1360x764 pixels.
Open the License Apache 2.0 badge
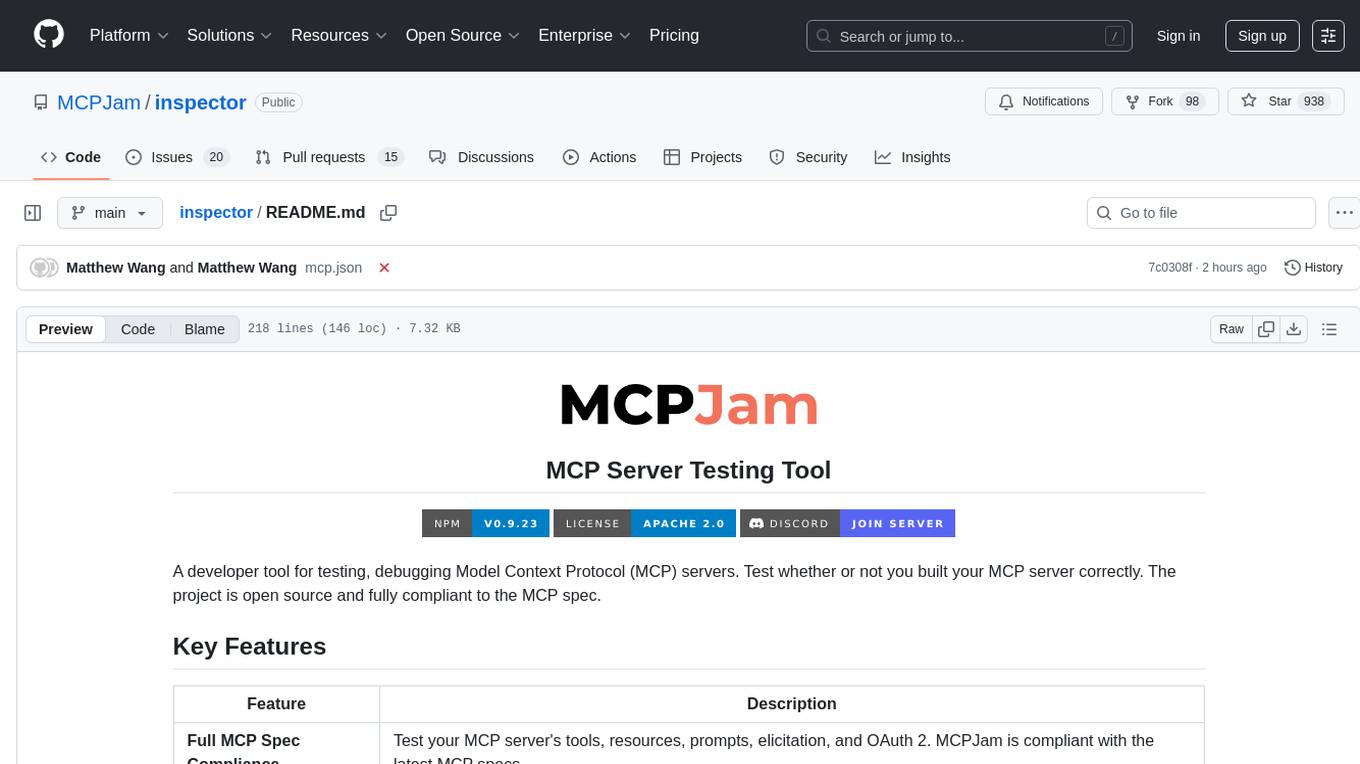[x=645, y=523]
